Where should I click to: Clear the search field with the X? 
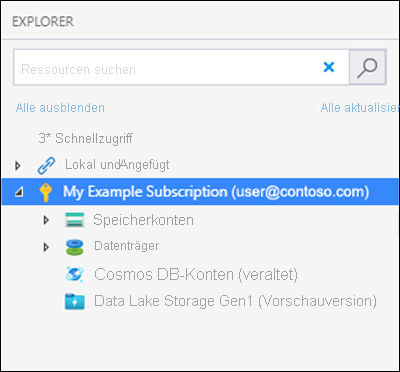pos(329,67)
